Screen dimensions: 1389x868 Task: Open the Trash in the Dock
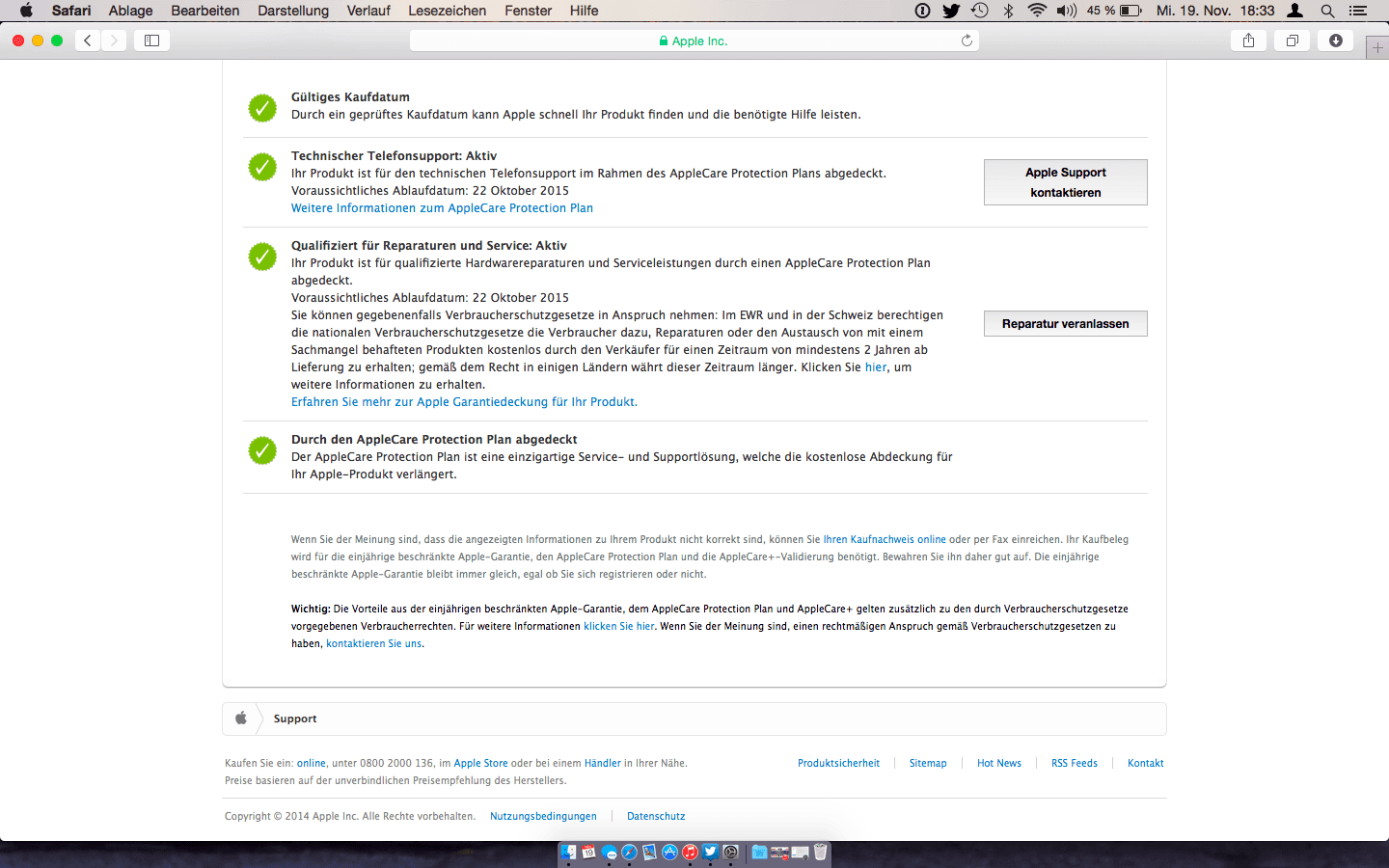point(820,852)
